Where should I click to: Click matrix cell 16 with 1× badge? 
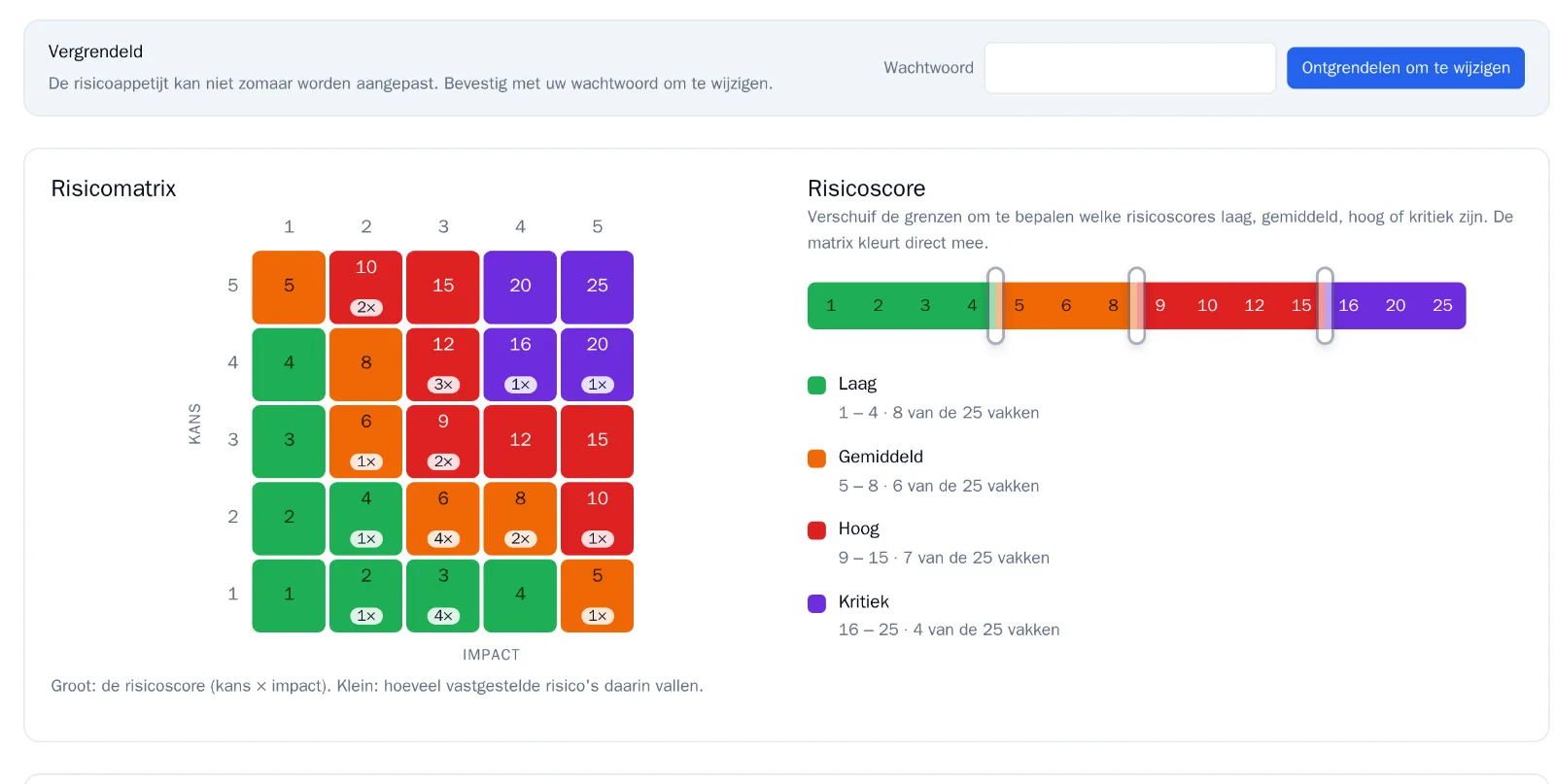520,364
